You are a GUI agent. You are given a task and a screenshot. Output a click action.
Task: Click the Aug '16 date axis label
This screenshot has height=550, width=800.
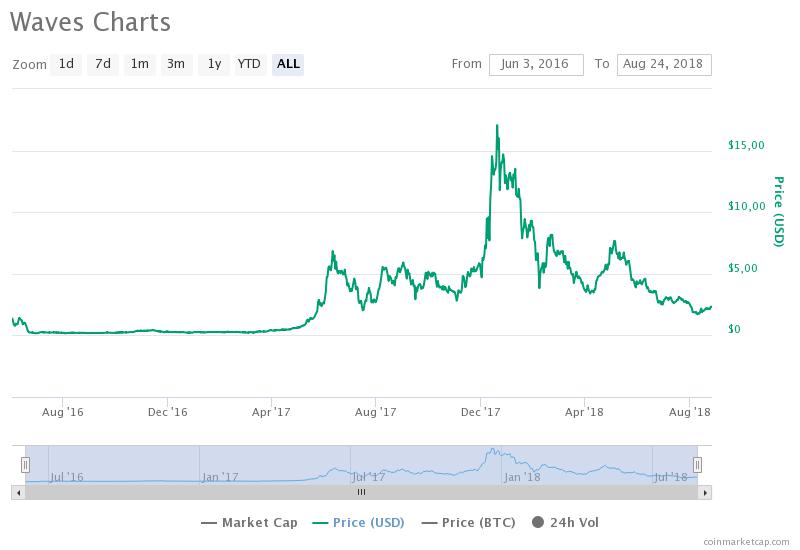pos(63,412)
